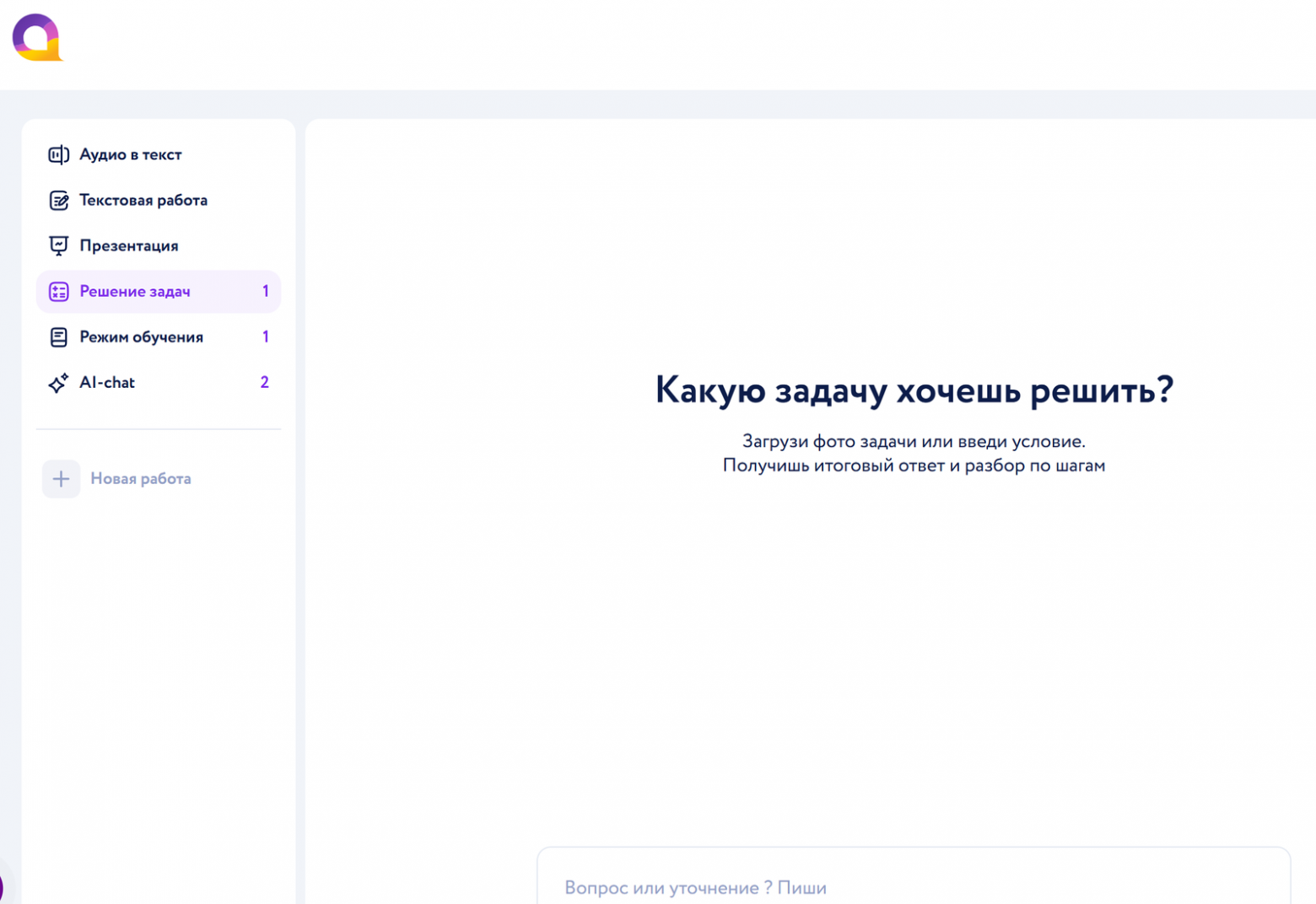
Task: Click the Текстовая работа pencil icon
Action: (58, 200)
